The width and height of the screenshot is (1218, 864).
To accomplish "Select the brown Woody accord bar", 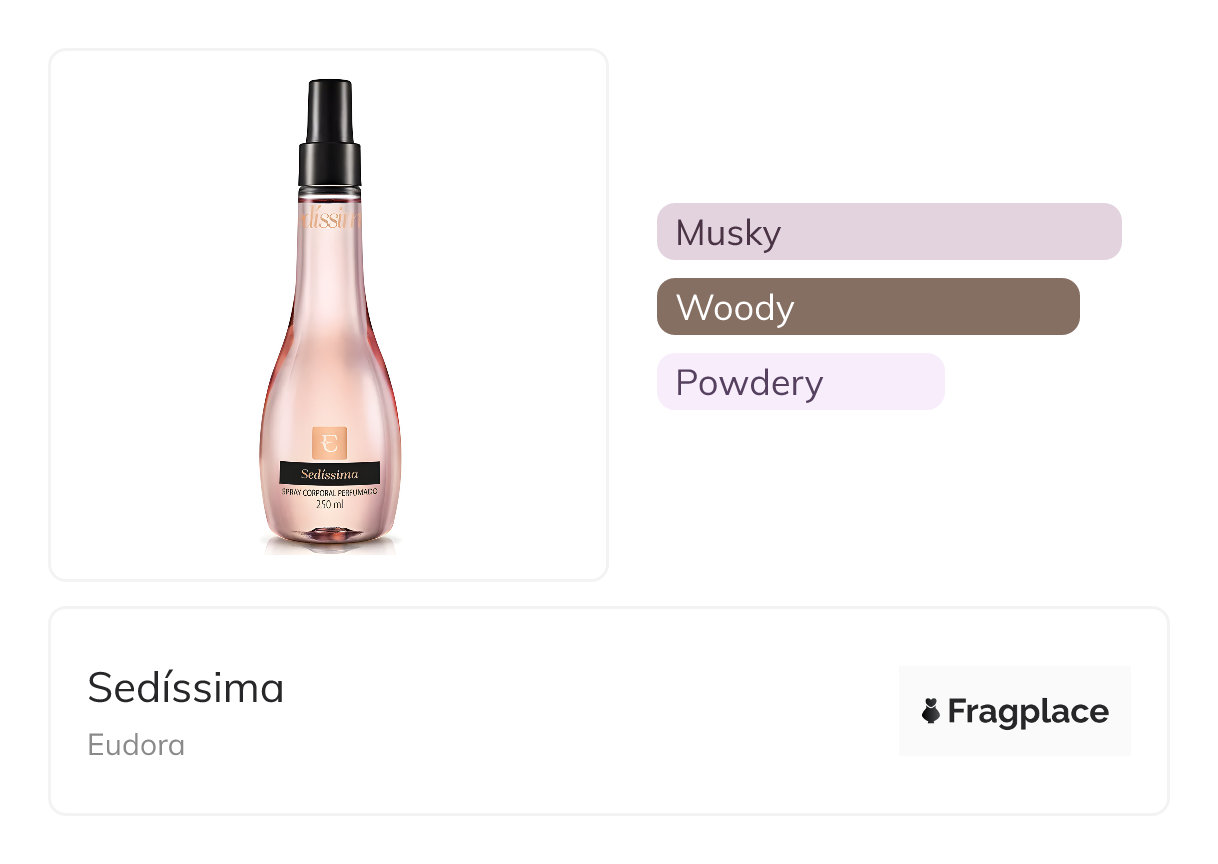I will point(868,307).
